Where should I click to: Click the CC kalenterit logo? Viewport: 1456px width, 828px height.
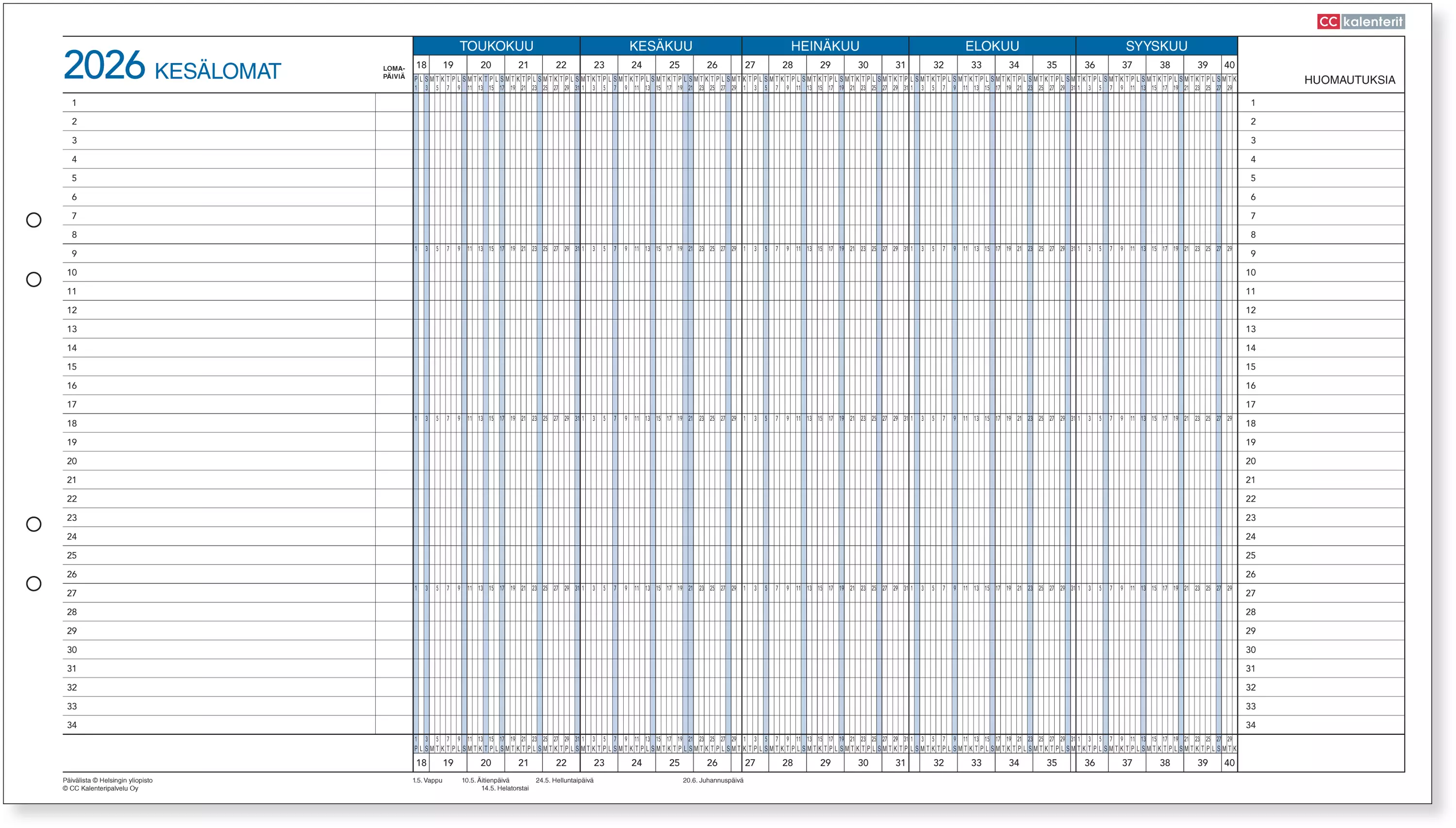[1360, 22]
